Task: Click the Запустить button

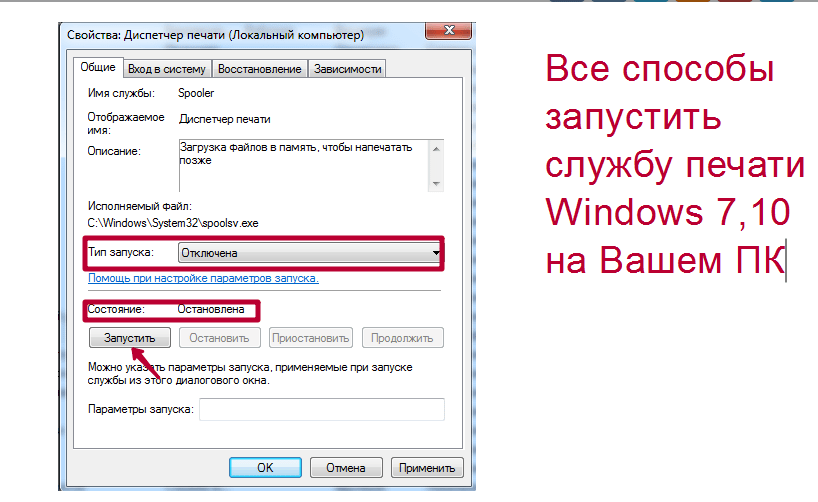Action: click(x=129, y=338)
